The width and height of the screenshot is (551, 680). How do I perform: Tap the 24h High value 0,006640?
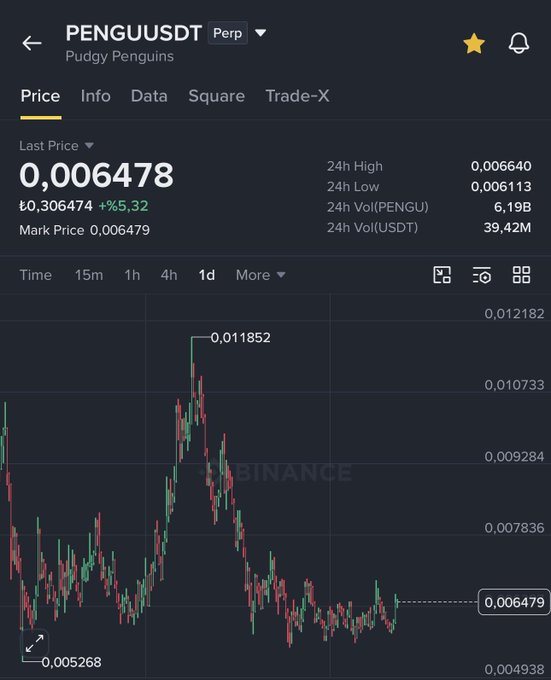[x=501, y=166]
